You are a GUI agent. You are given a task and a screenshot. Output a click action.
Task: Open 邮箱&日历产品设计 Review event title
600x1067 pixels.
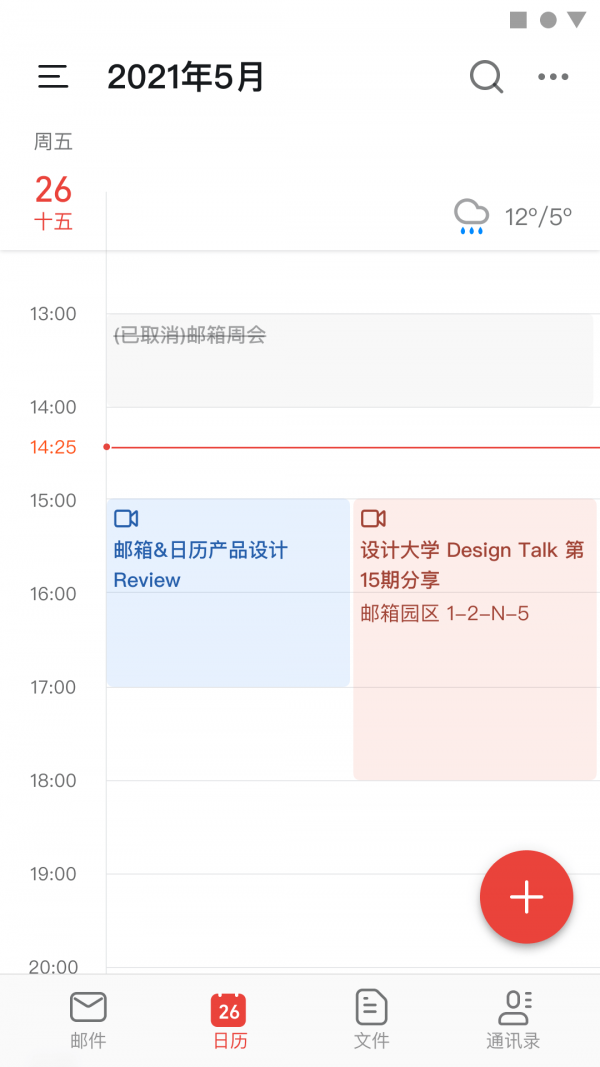(x=200, y=565)
